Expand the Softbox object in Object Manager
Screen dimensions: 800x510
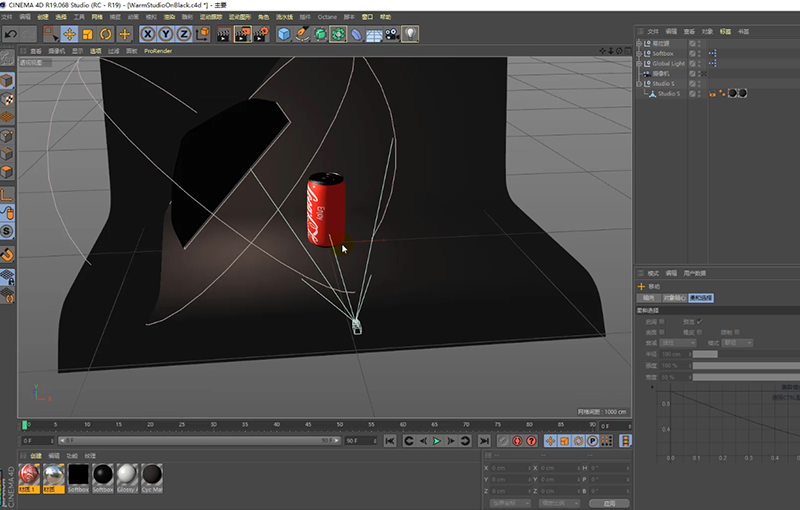[x=640, y=53]
